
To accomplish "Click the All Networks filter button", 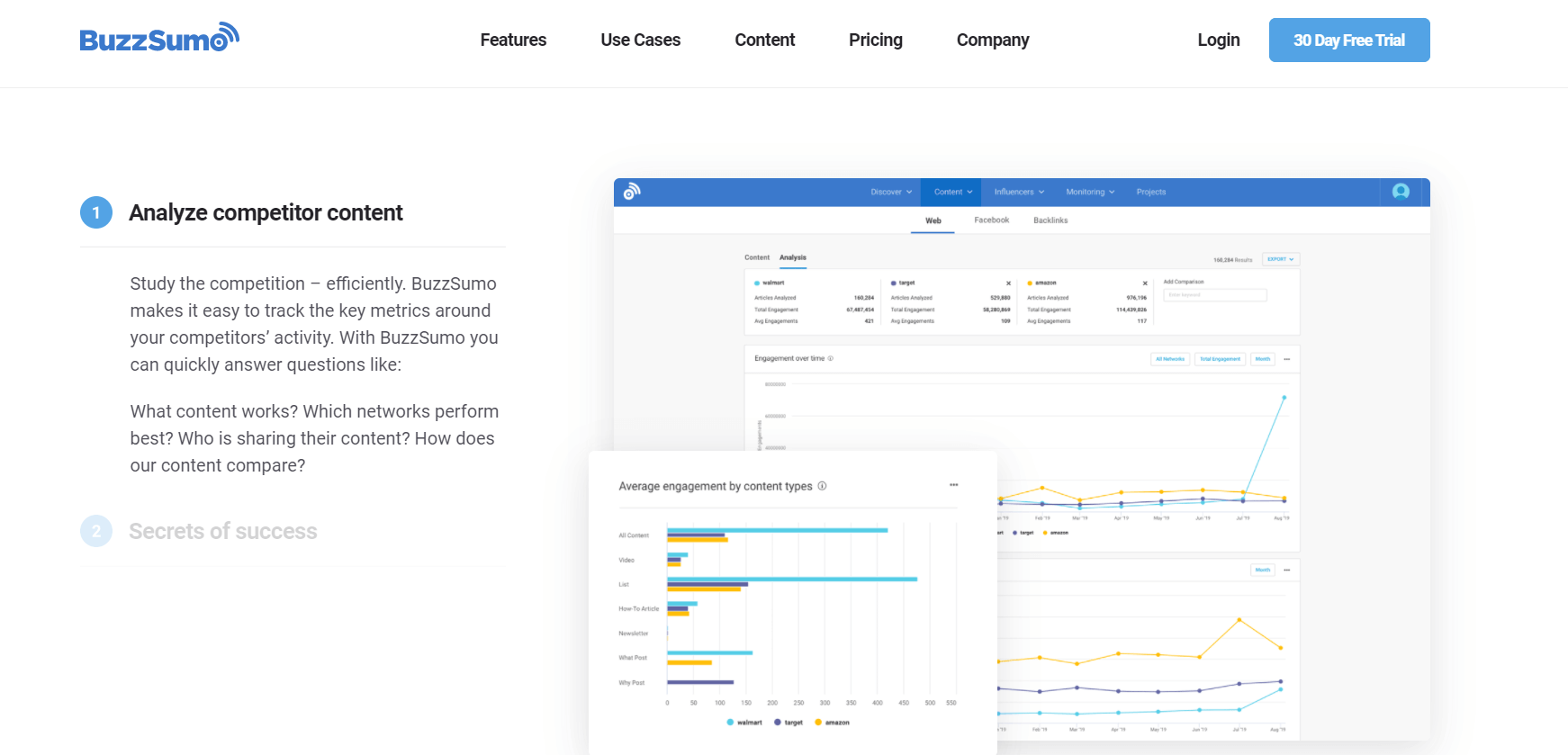I will (x=1170, y=359).
